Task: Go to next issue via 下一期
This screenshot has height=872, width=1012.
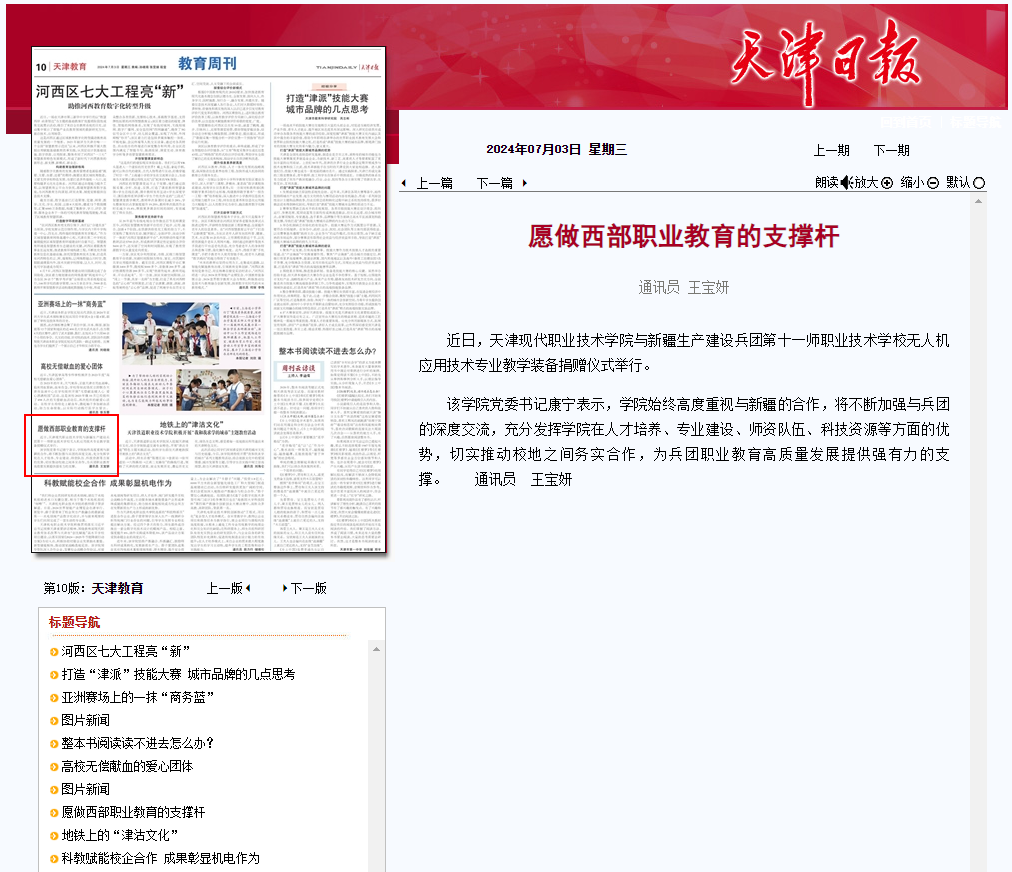Action: (x=891, y=150)
